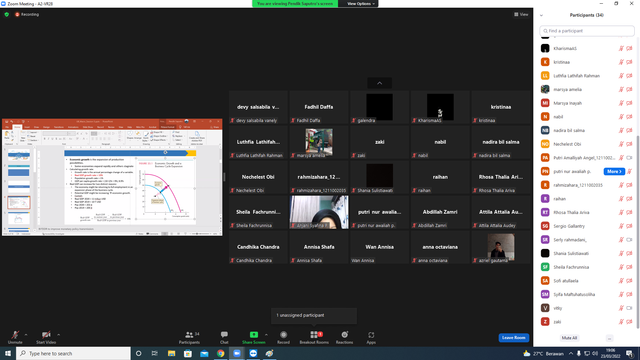Select Sofi atullaela in participant list

pyautogui.click(x=587, y=281)
